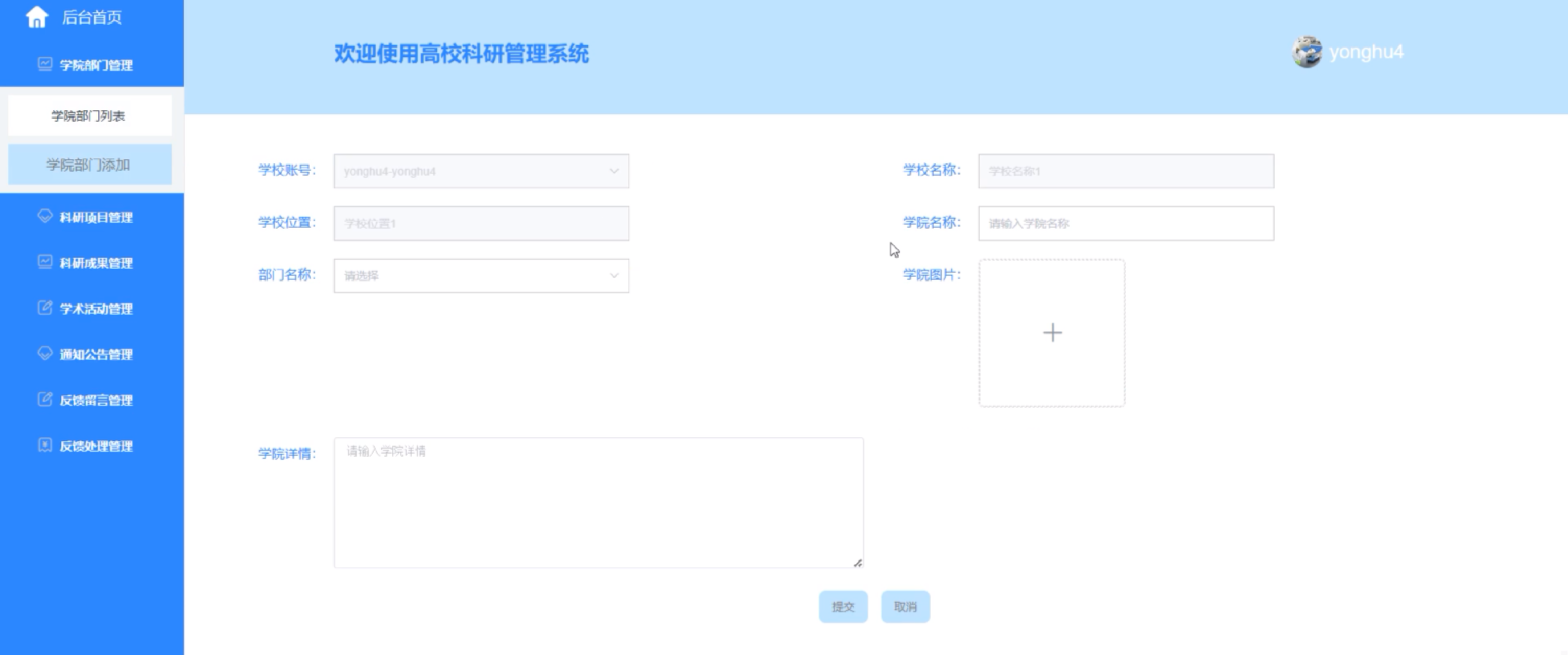Click into the 学院详情 text area

click(598, 502)
